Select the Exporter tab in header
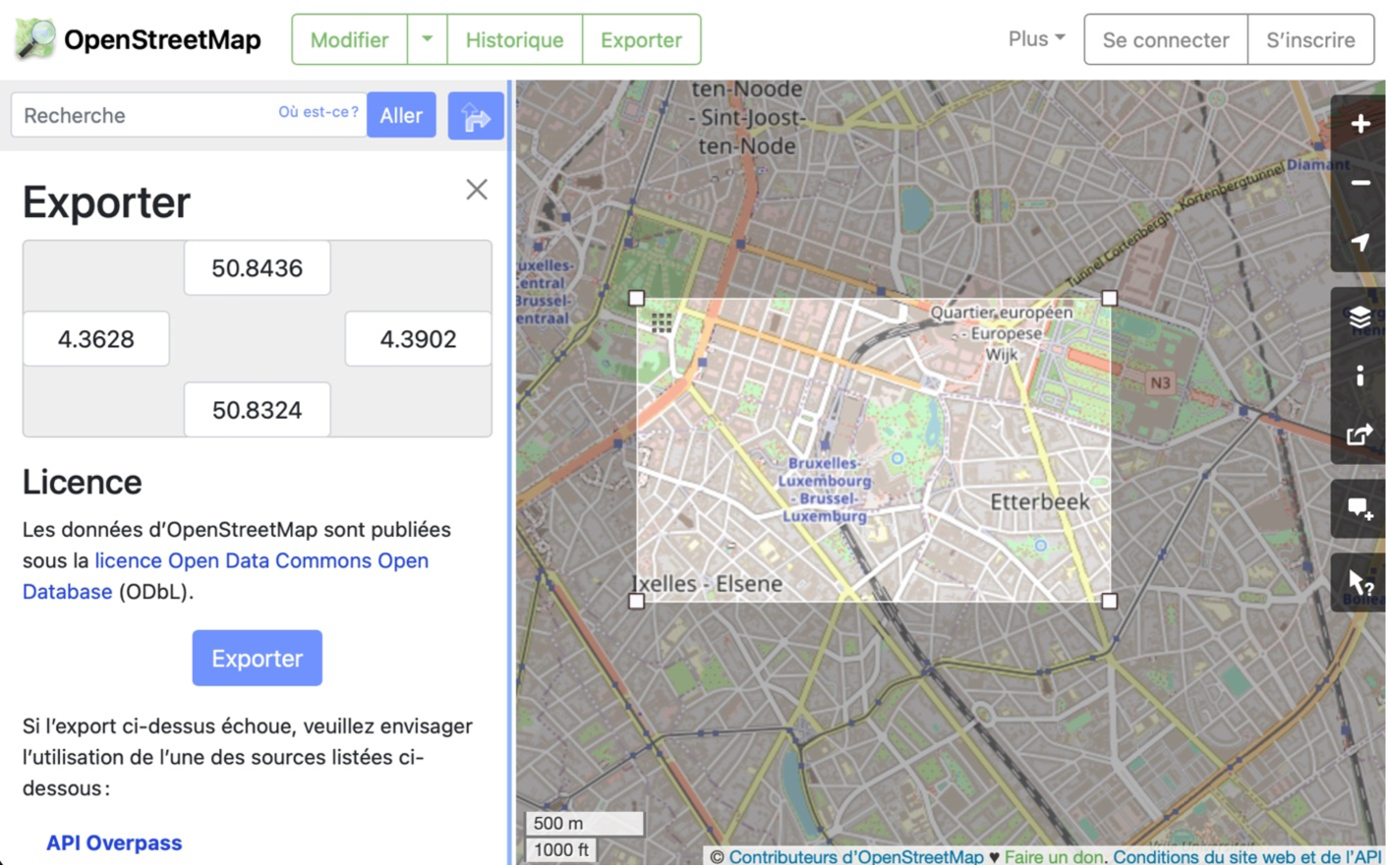1388x868 pixels. coord(641,39)
